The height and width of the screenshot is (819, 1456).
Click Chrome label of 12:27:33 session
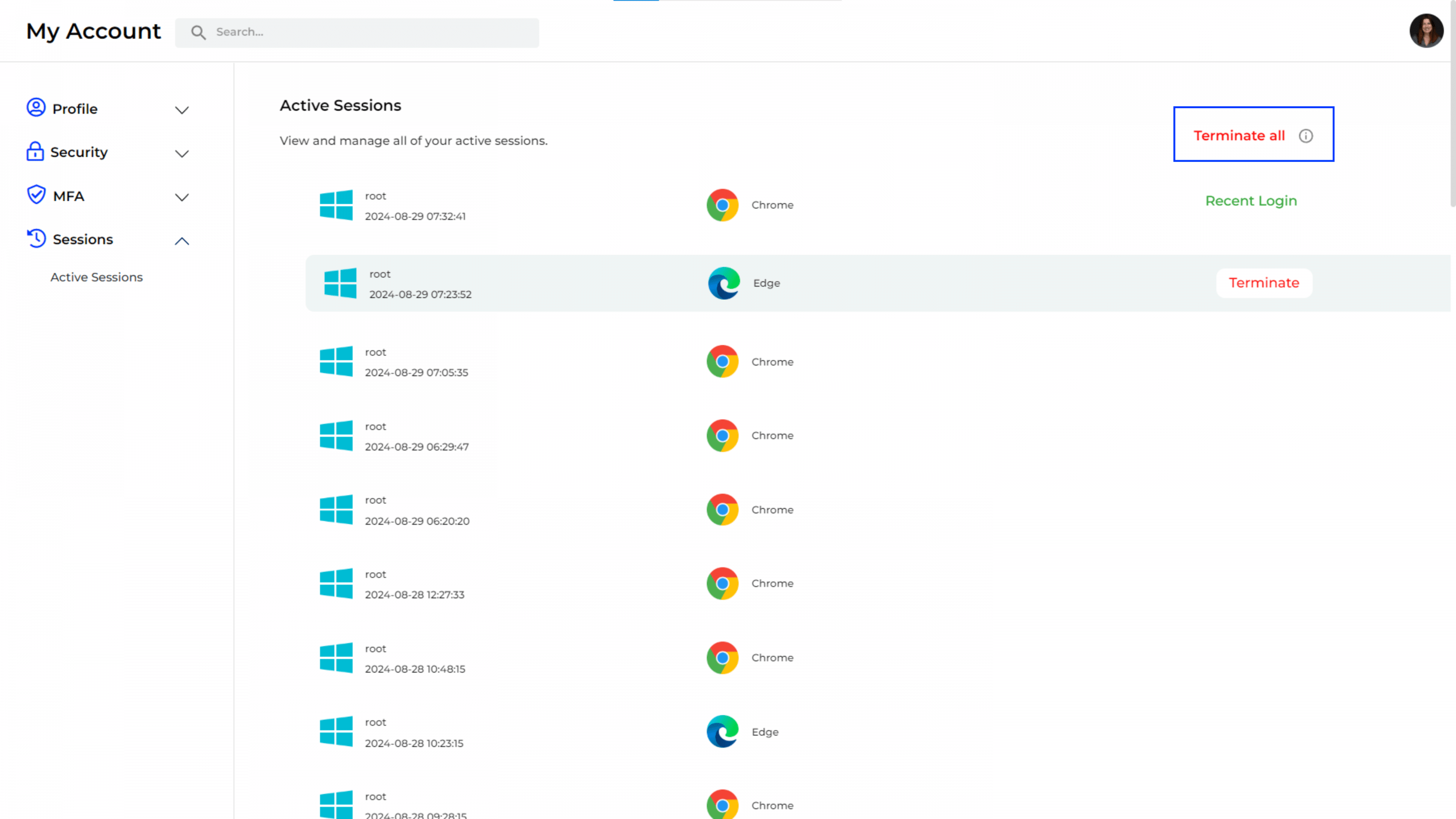tap(772, 583)
